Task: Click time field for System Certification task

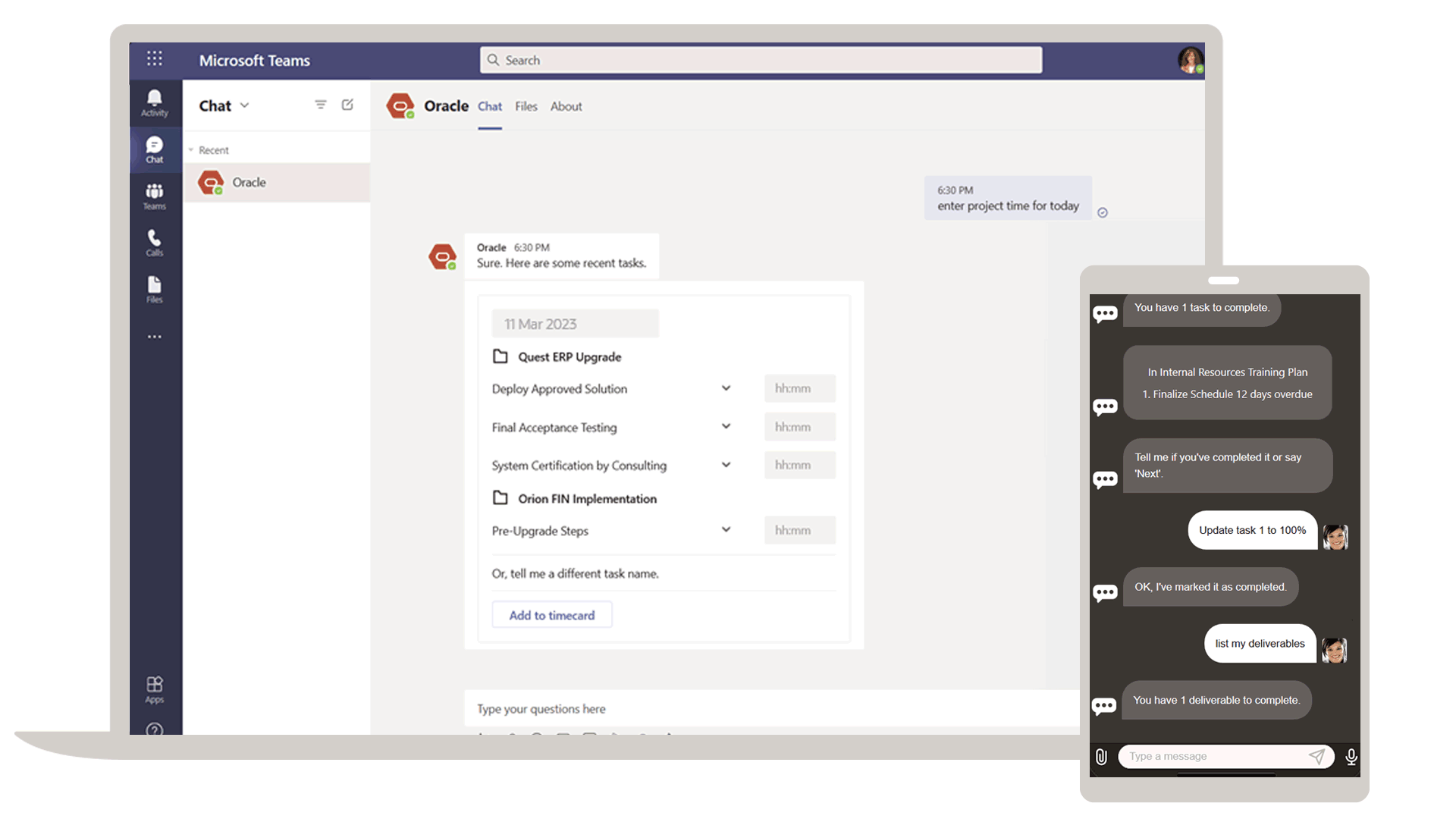Action: coord(799,465)
